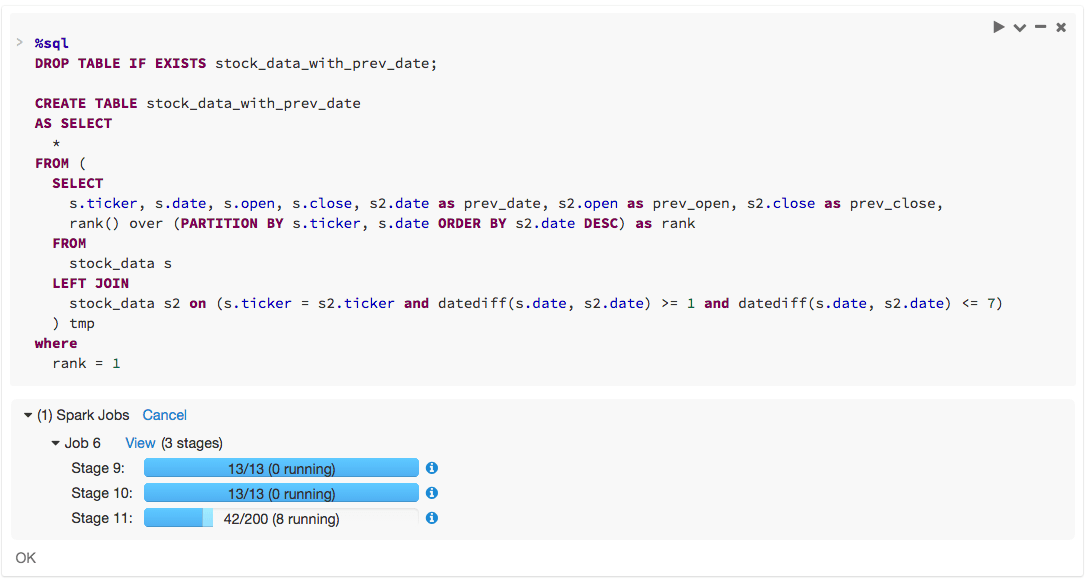Cancel the running Spark jobs
Screen dimensions: 1090x588
164,415
